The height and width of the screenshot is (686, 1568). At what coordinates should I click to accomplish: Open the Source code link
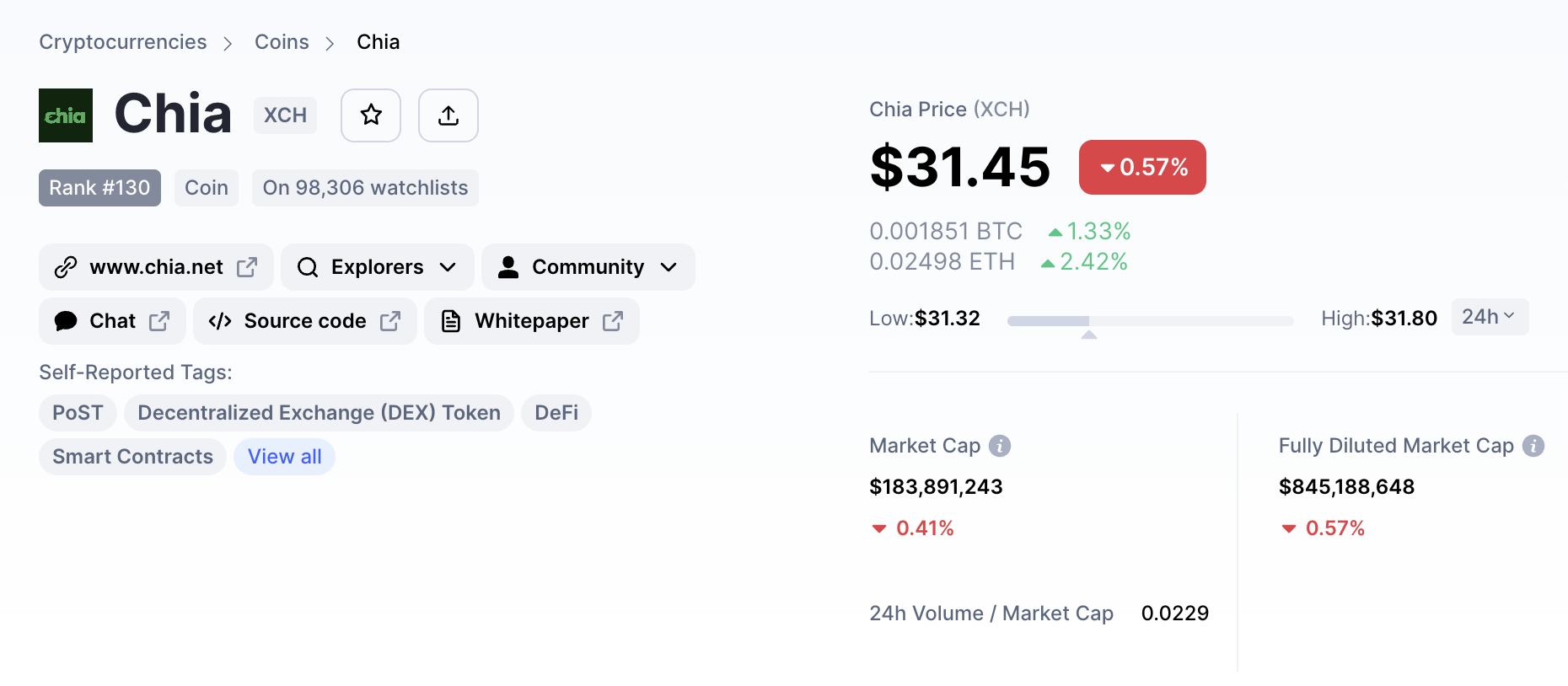tap(304, 321)
